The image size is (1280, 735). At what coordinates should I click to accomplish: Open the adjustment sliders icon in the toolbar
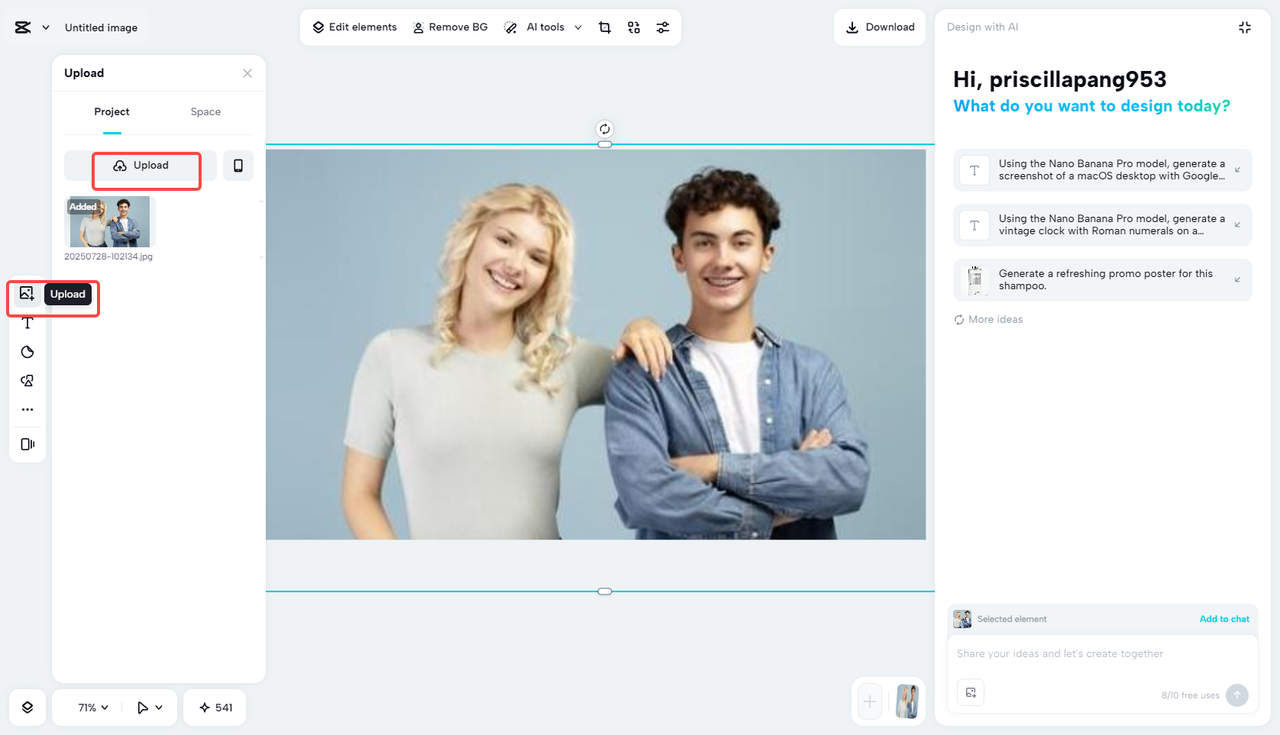point(663,28)
